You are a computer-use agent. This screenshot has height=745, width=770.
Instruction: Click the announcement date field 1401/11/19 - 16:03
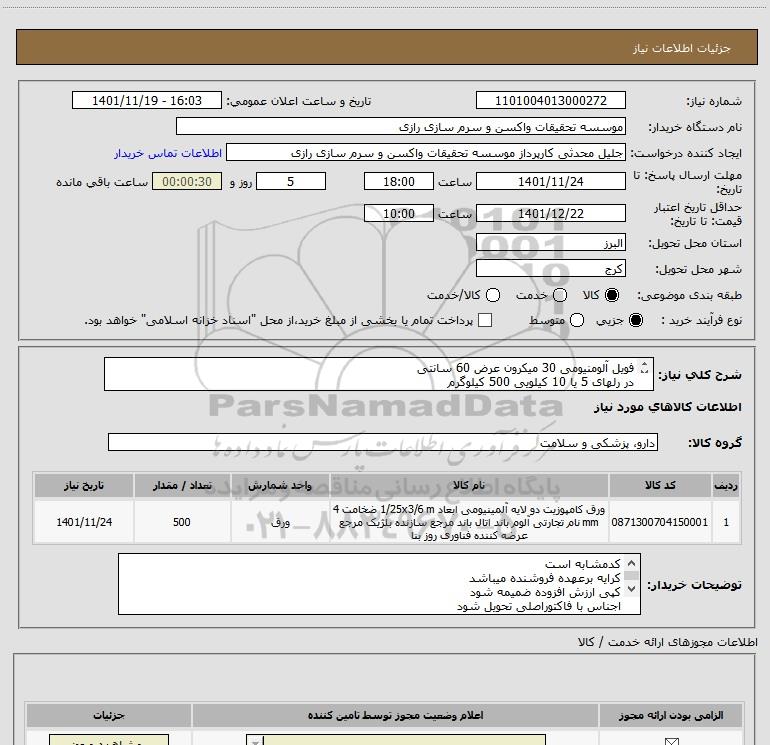pos(147,101)
